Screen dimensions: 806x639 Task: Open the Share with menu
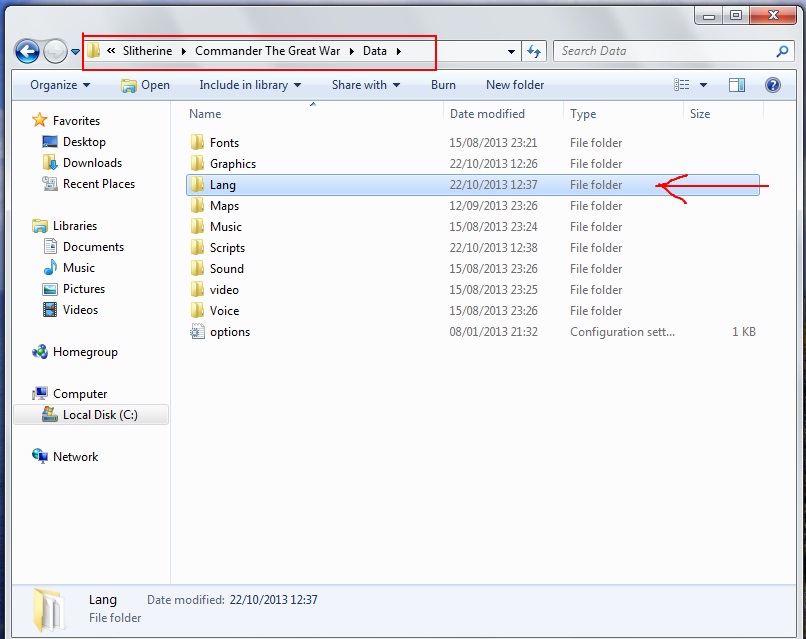(365, 85)
